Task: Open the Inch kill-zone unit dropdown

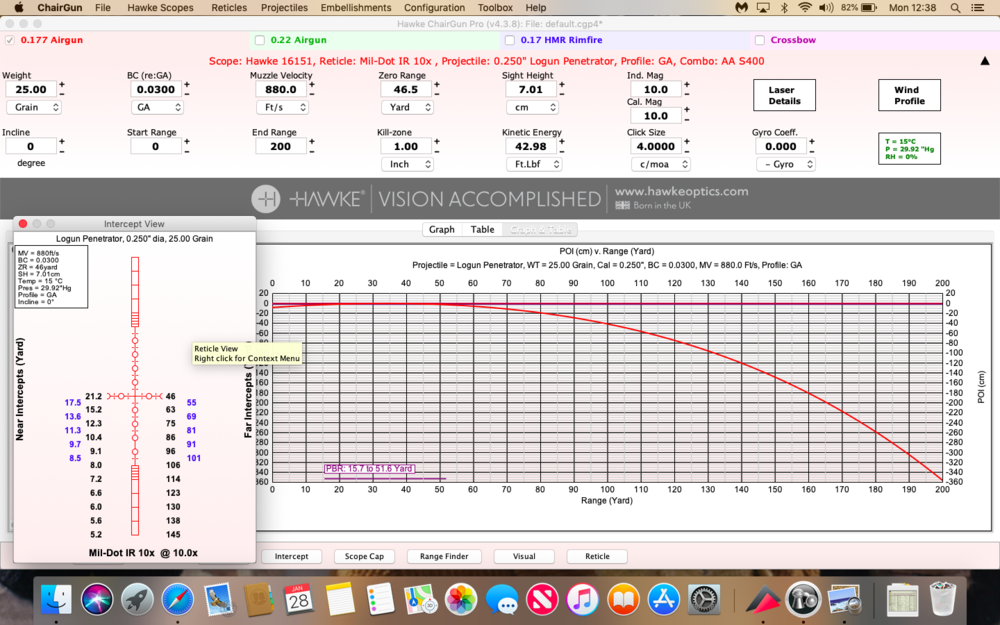Action: click(407, 164)
